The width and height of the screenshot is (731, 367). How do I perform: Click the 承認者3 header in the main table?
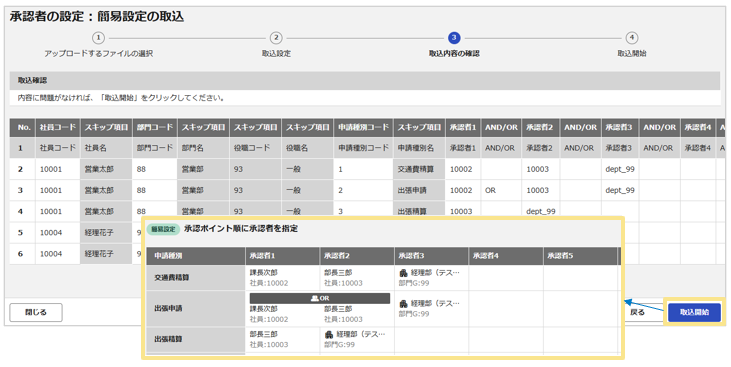pyautogui.click(x=619, y=127)
